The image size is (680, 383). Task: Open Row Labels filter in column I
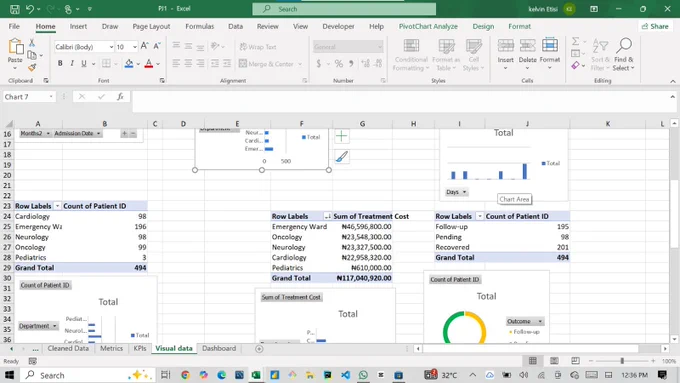click(480, 216)
